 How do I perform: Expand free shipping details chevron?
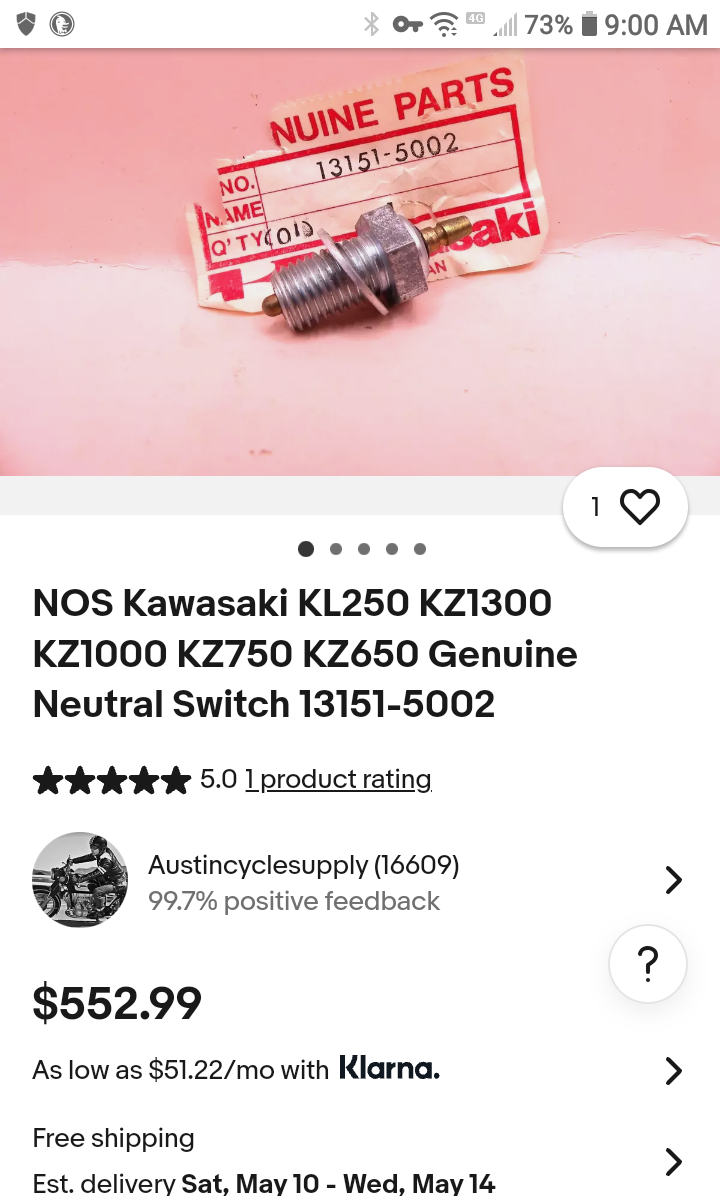[x=673, y=1162]
